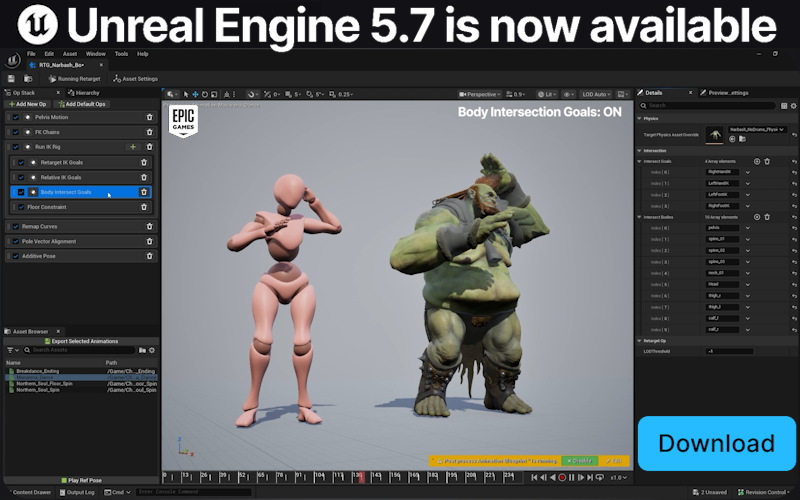Open the Window menu
The height and width of the screenshot is (500, 800).
pyautogui.click(x=95, y=54)
